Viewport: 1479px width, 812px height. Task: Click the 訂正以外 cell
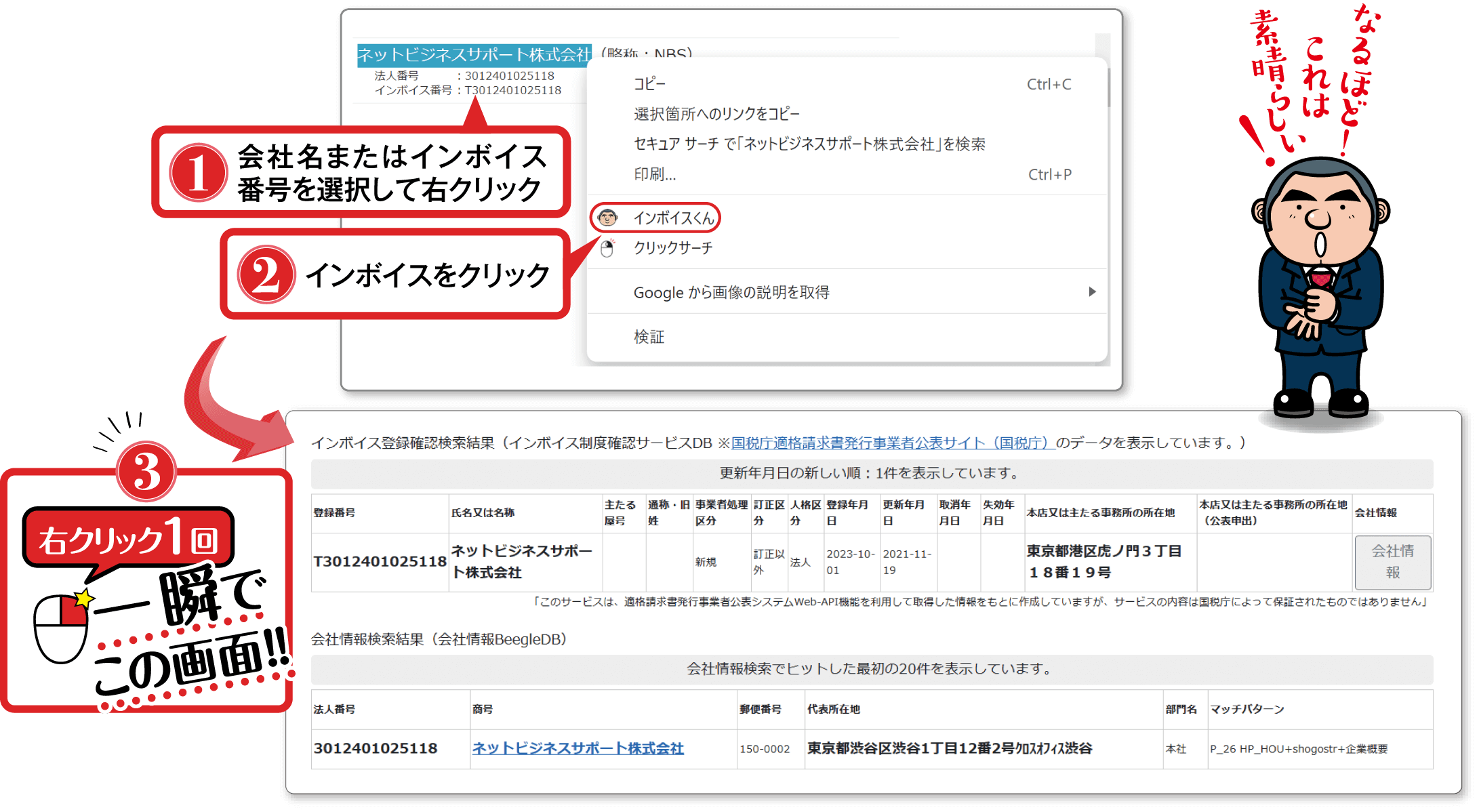769,562
